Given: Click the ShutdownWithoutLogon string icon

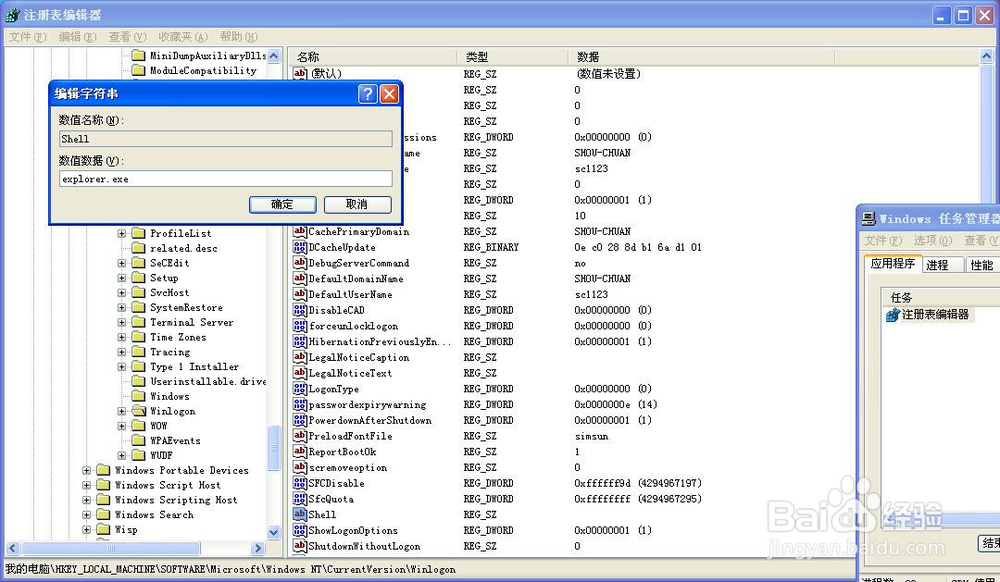Looking at the screenshot, I should 300,546.
